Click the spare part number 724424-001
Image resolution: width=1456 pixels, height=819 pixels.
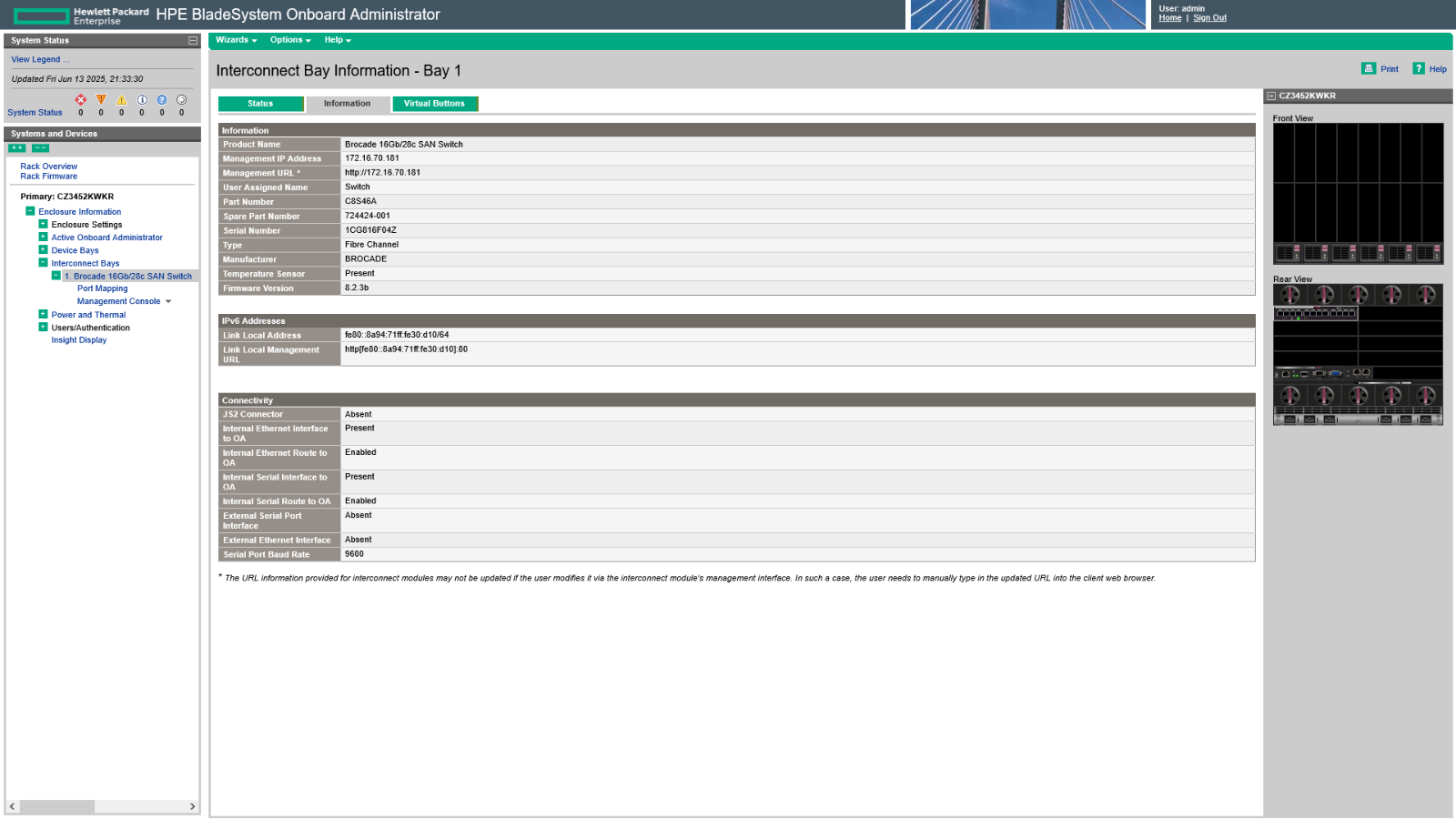pos(368,216)
